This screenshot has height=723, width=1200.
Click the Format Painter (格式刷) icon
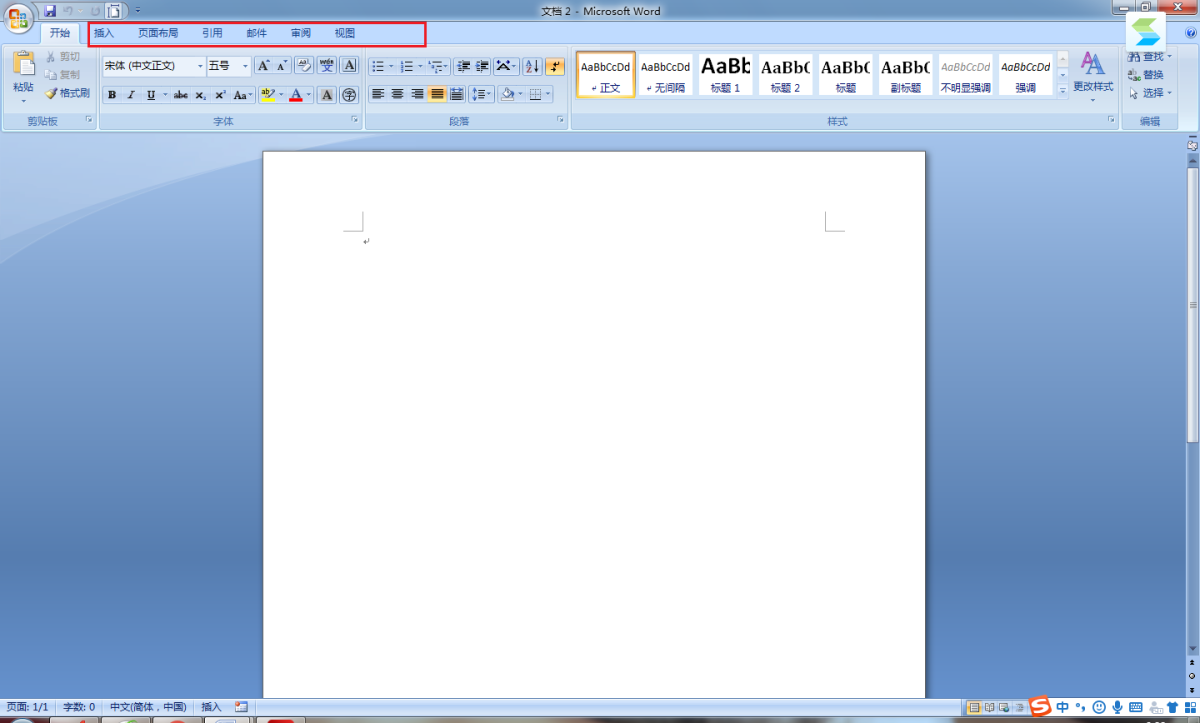point(67,93)
